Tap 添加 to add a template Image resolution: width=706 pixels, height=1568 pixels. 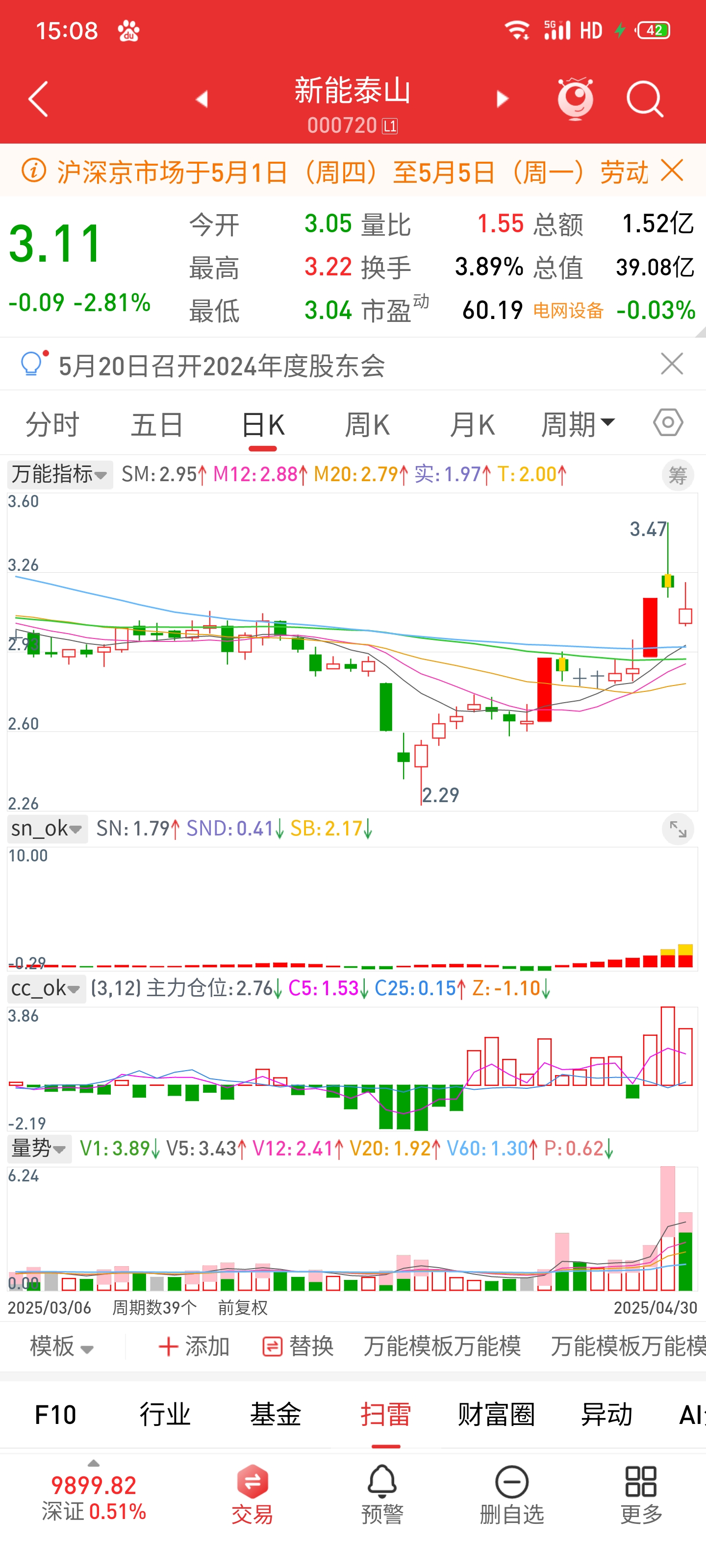click(x=194, y=1347)
